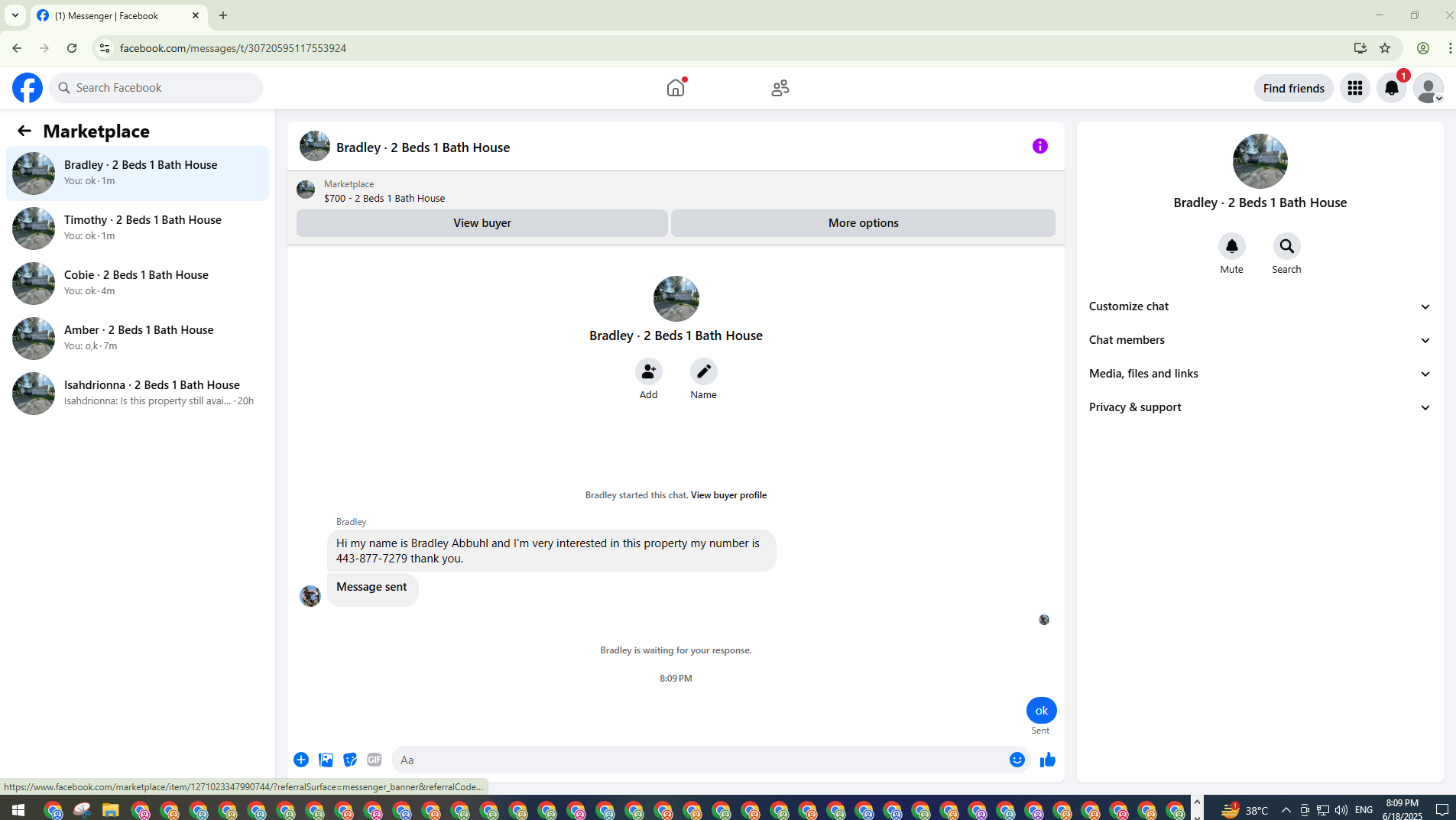Screen dimensions: 1456x820
Task: Open the weather widget showing 38°C
Action: pyautogui.click(x=1244, y=810)
